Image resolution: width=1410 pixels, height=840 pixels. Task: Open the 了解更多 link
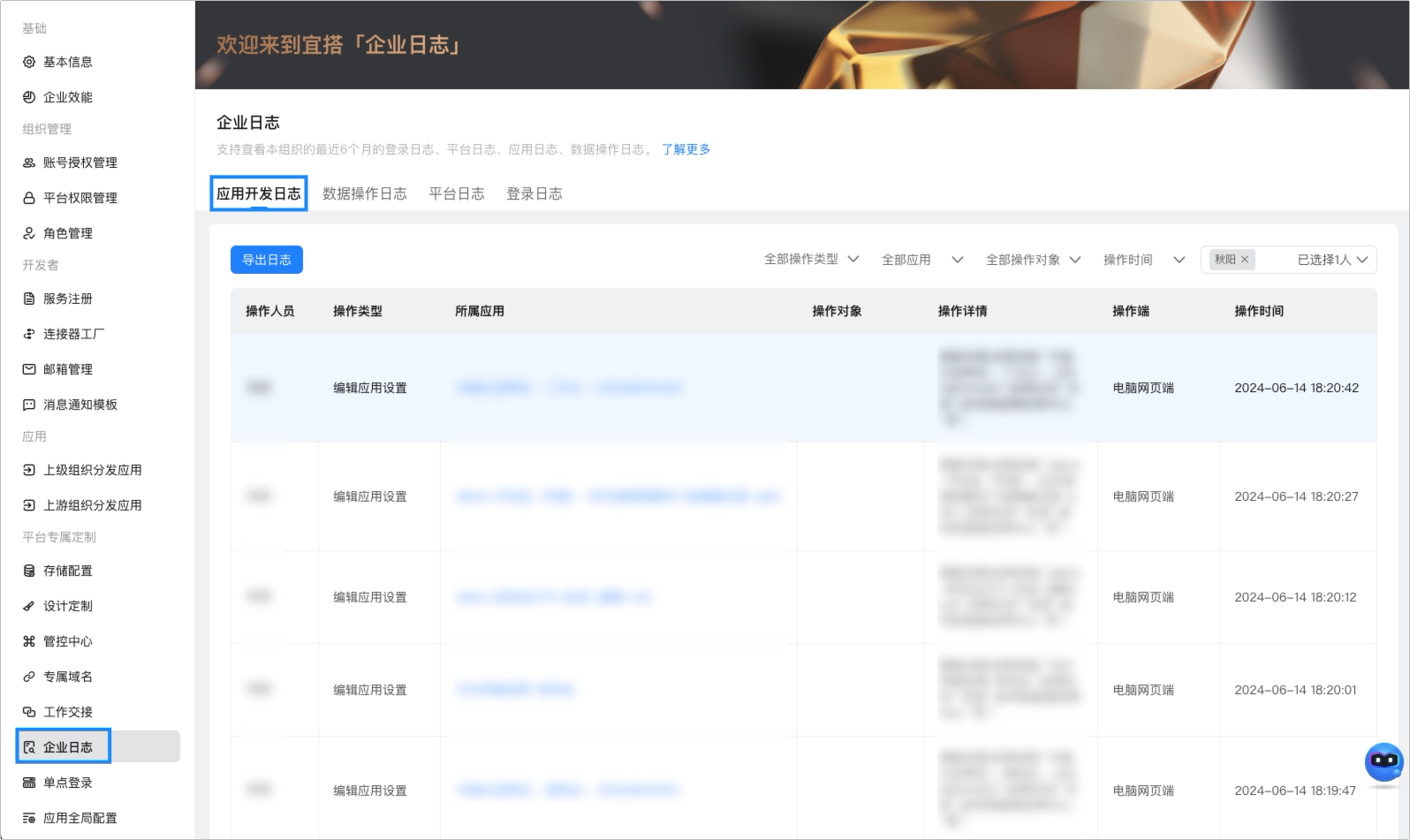point(686,149)
